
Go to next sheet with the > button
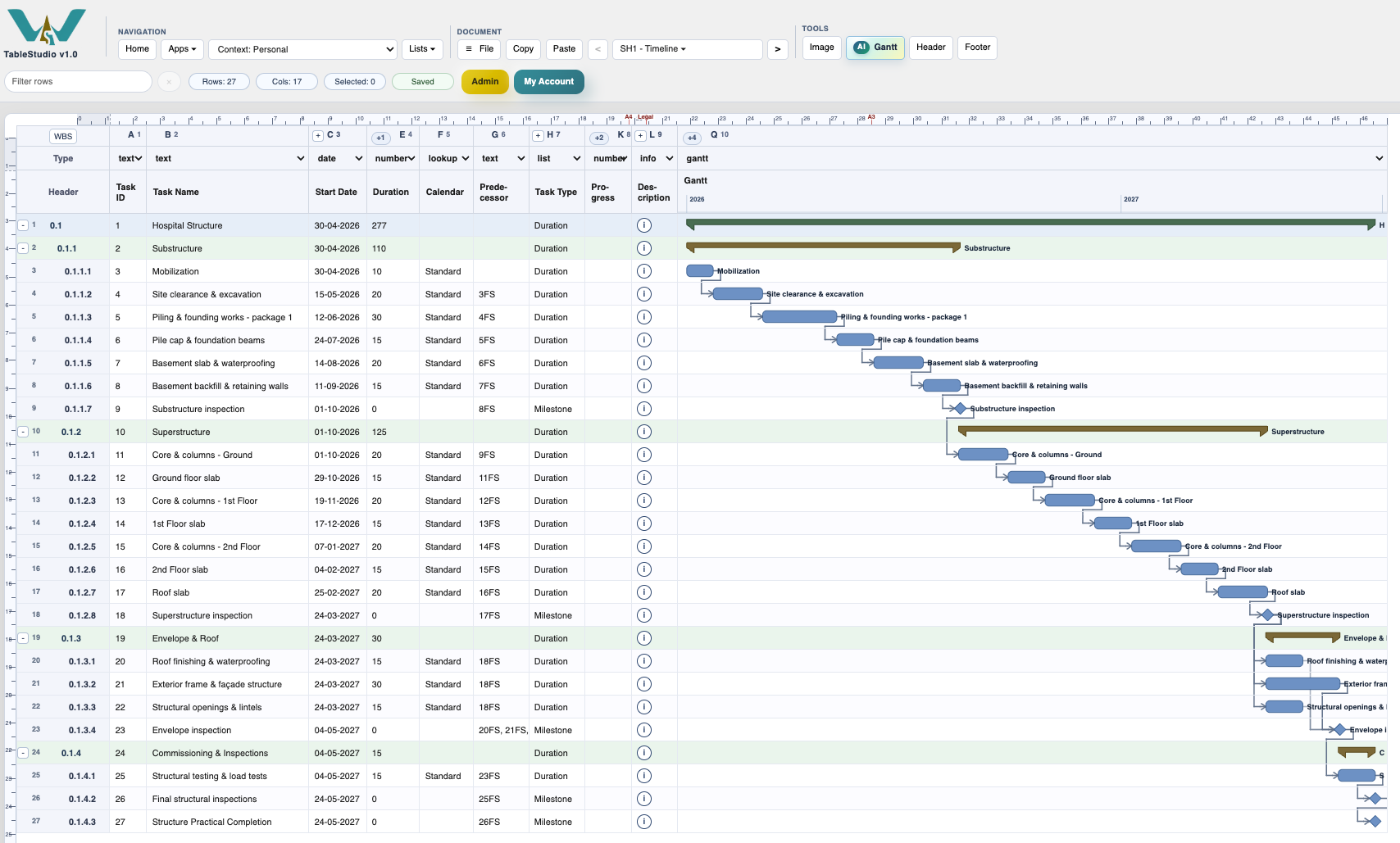pos(778,49)
